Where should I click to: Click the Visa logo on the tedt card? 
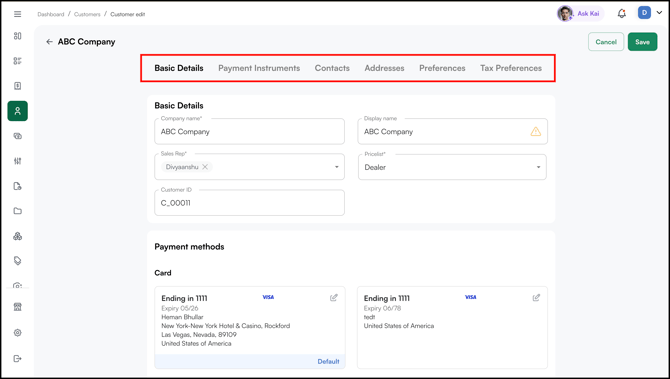click(471, 297)
